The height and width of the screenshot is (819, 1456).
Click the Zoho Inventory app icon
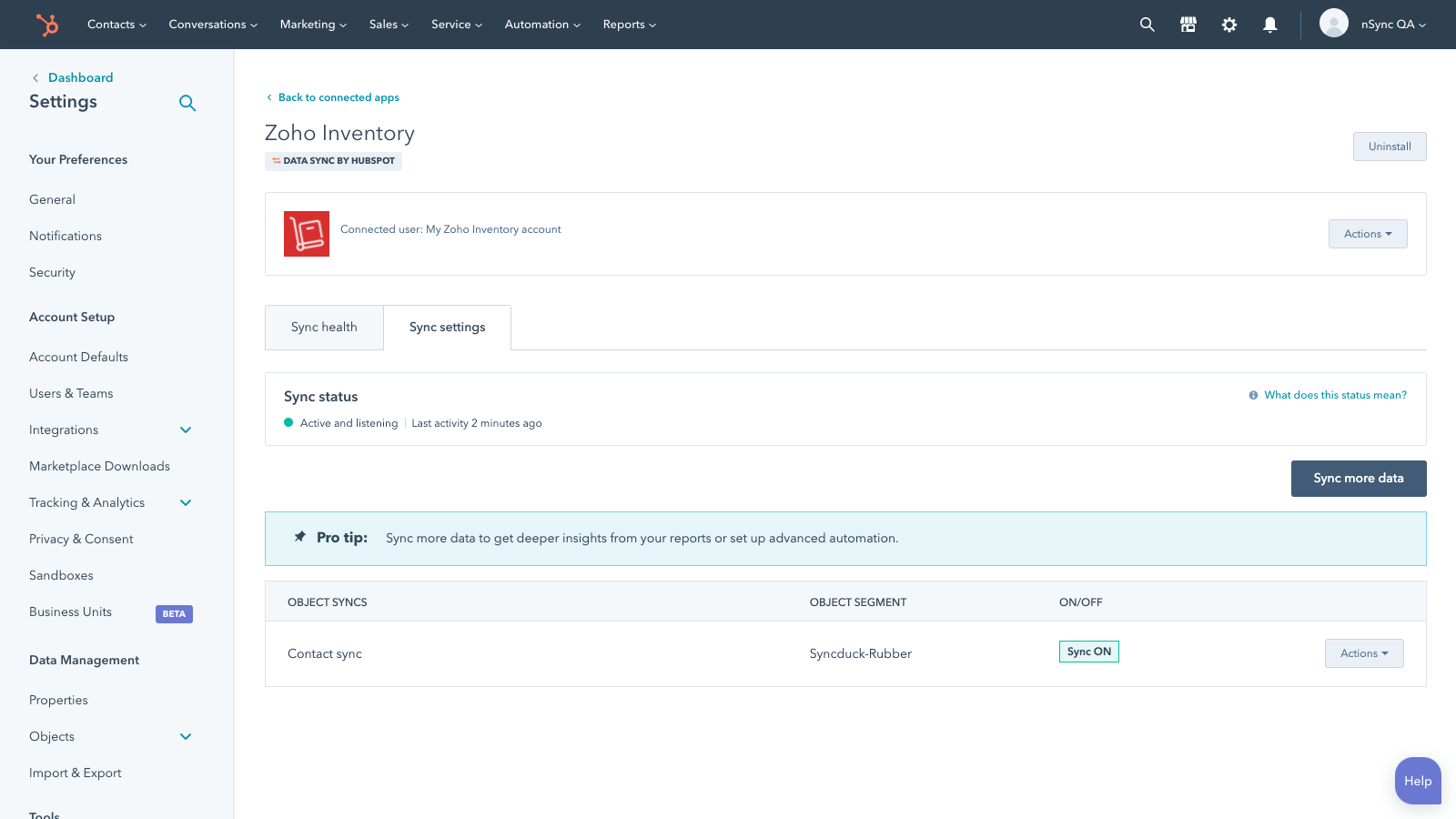click(x=307, y=234)
